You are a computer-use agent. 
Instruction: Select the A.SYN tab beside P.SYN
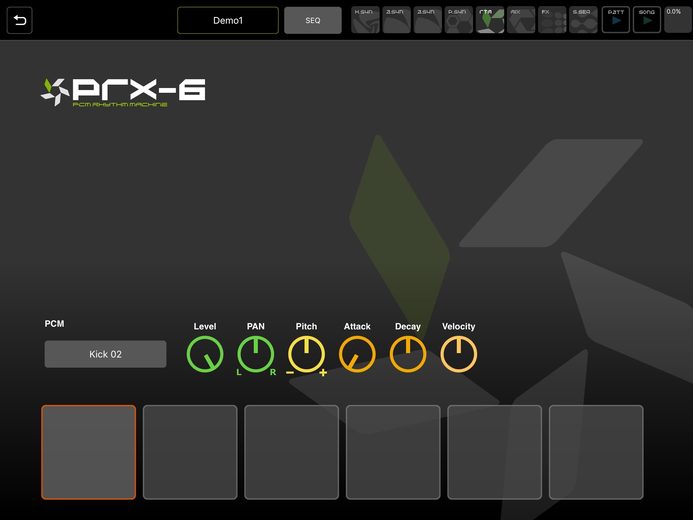[x=427, y=20]
